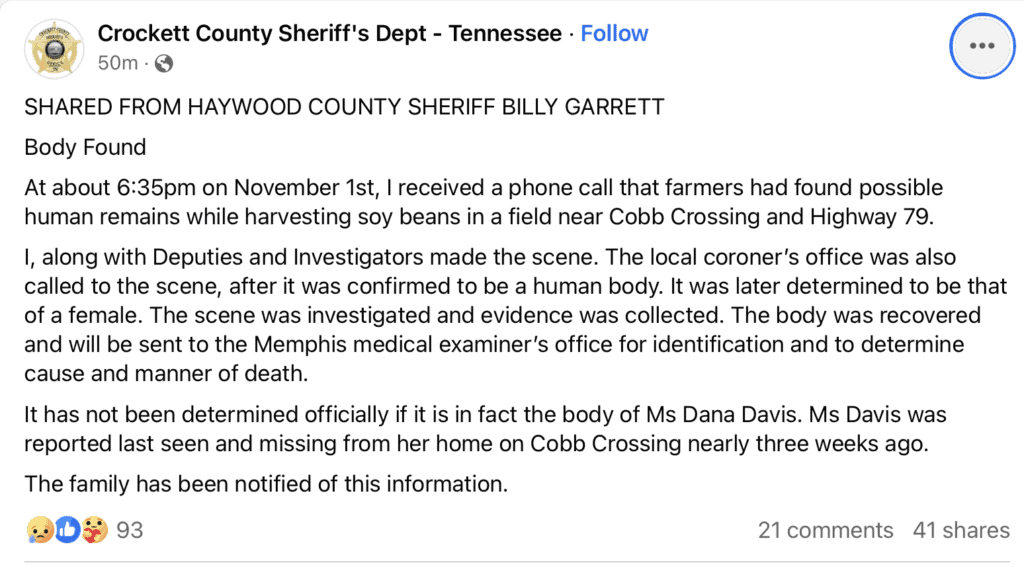
Task: Click the words 'Tennessee' in page title
Action: [505, 33]
